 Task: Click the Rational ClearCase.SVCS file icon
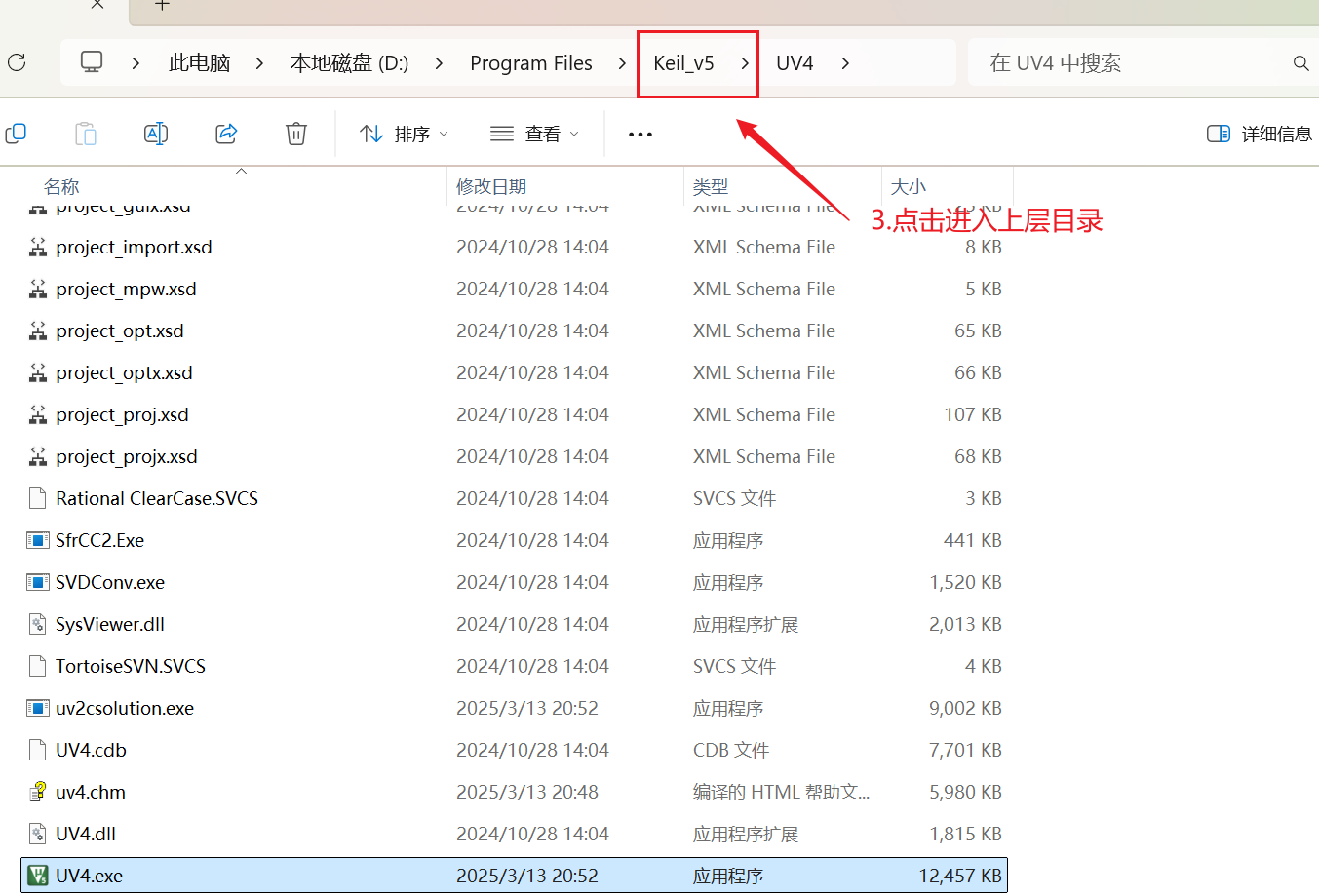point(38,498)
